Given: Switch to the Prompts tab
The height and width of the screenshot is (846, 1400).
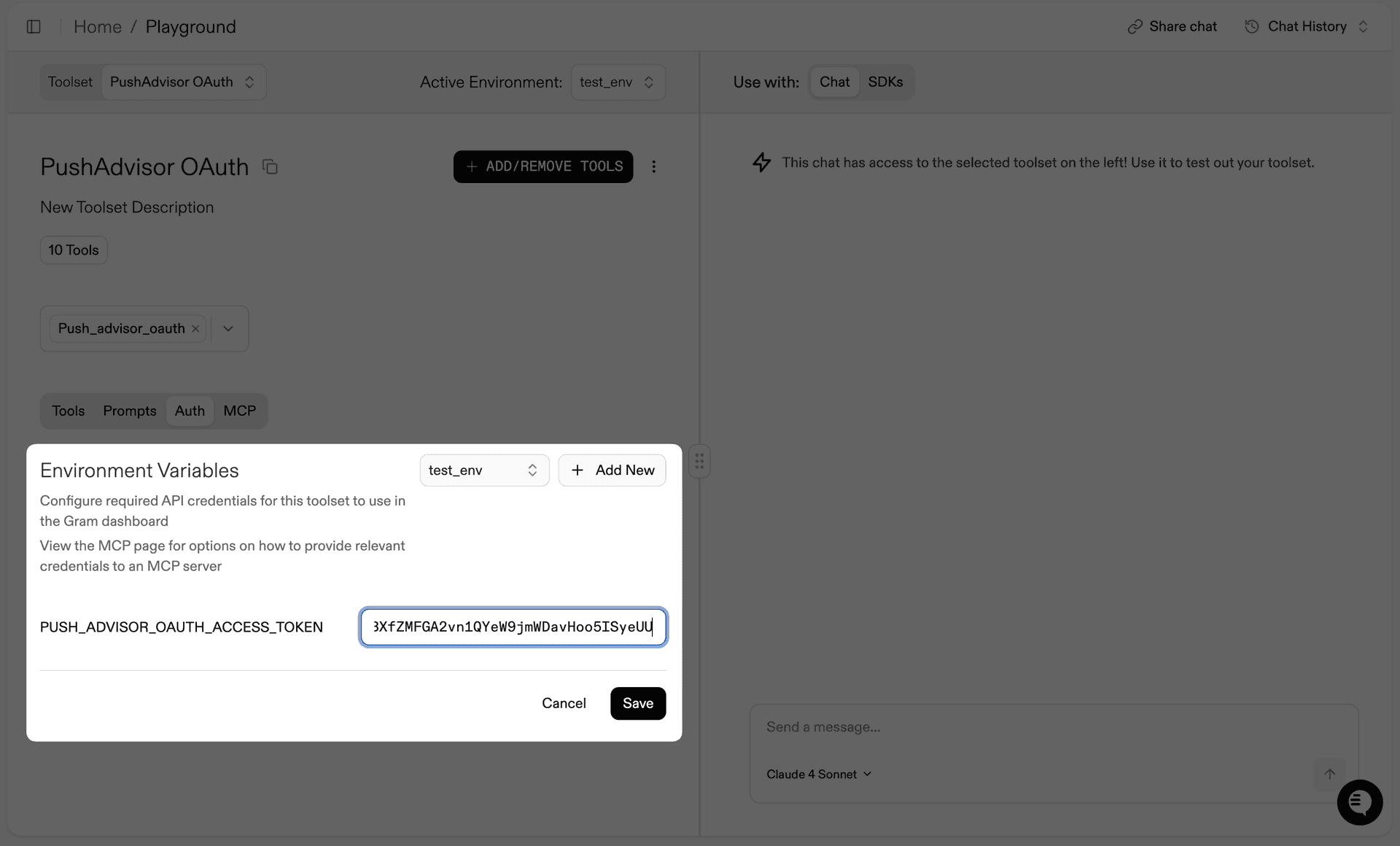Looking at the screenshot, I should pyautogui.click(x=129, y=411).
